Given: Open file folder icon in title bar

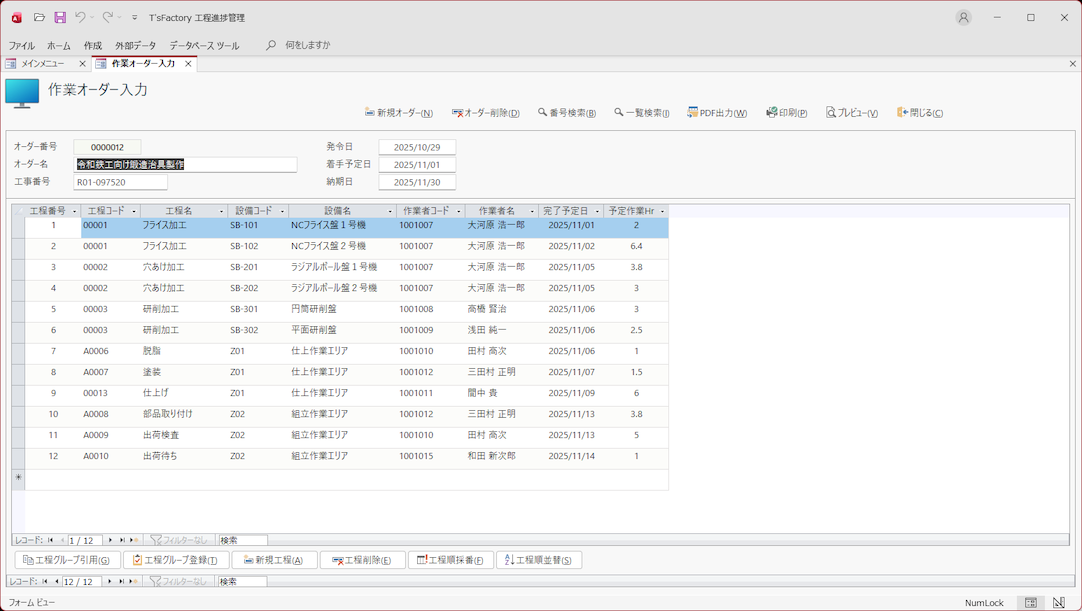Looking at the screenshot, I should click(39, 17).
